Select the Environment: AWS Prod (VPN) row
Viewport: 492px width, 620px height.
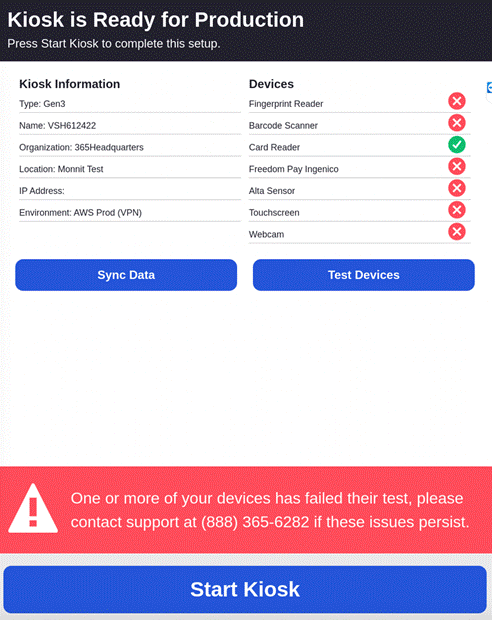pos(130,212)
